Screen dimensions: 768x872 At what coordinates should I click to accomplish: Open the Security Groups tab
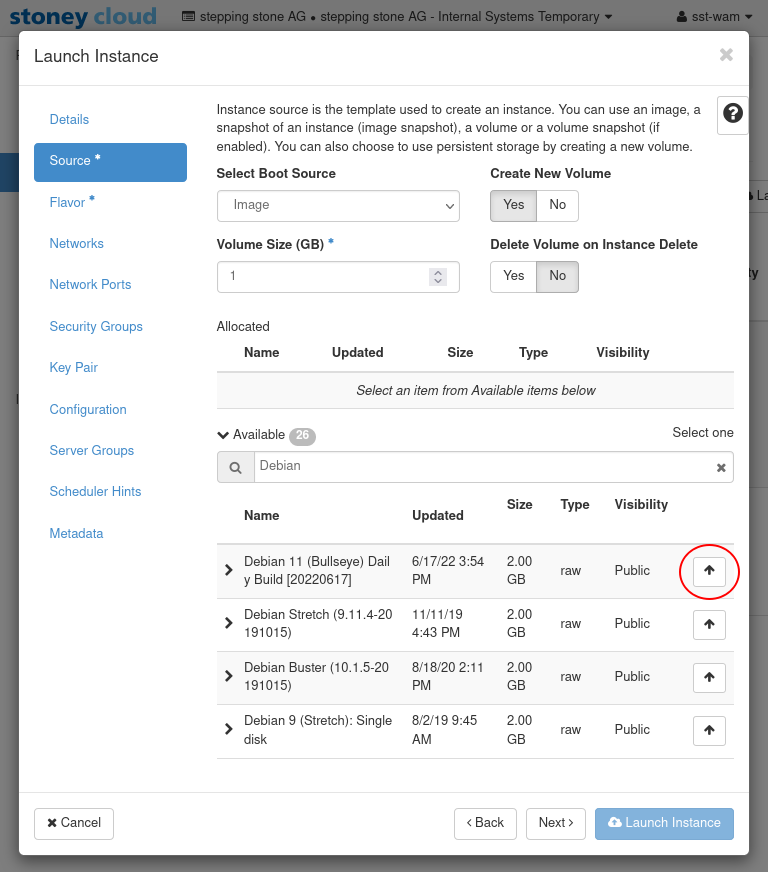pyautogui.click(x=96, y=327)
